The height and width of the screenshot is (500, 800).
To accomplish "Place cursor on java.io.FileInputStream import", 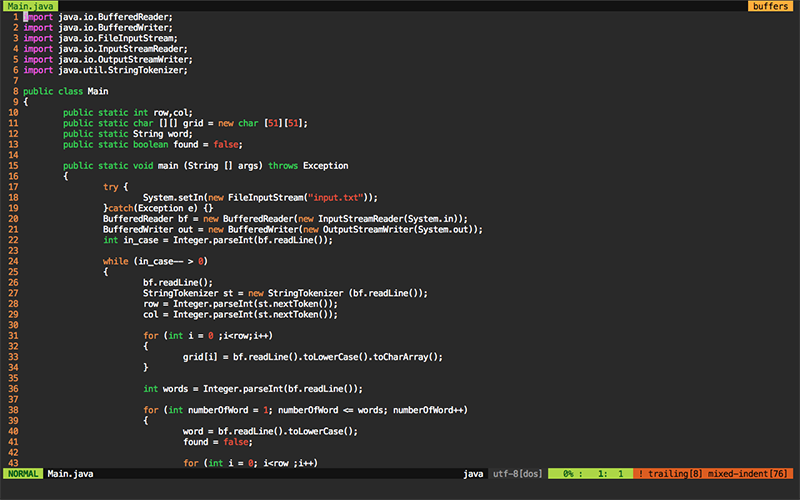I will click(118, 38).
